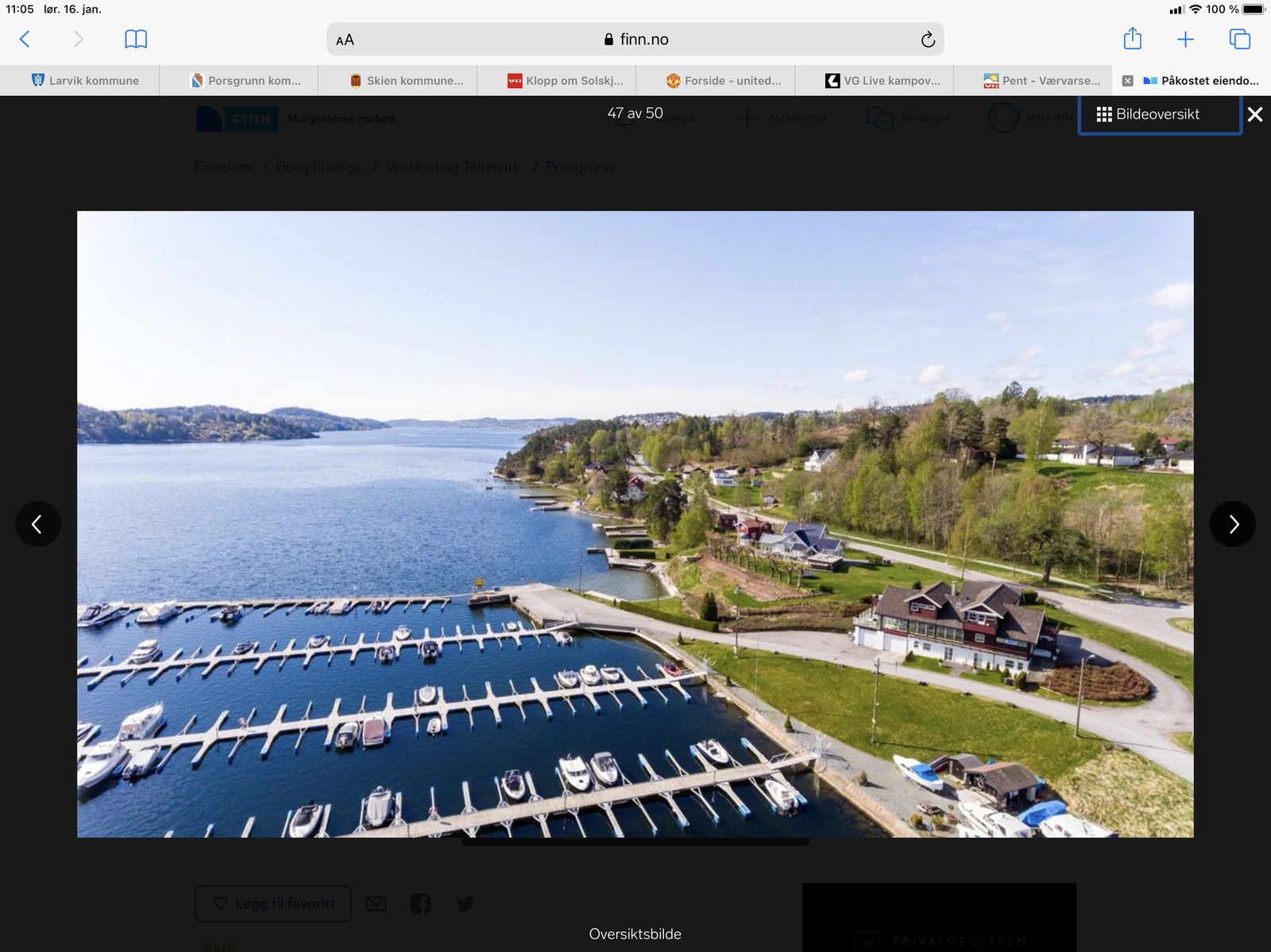Switch to Skien kommune tab
The width and height of the screenshot is (1271, 952).
[397, 80]
